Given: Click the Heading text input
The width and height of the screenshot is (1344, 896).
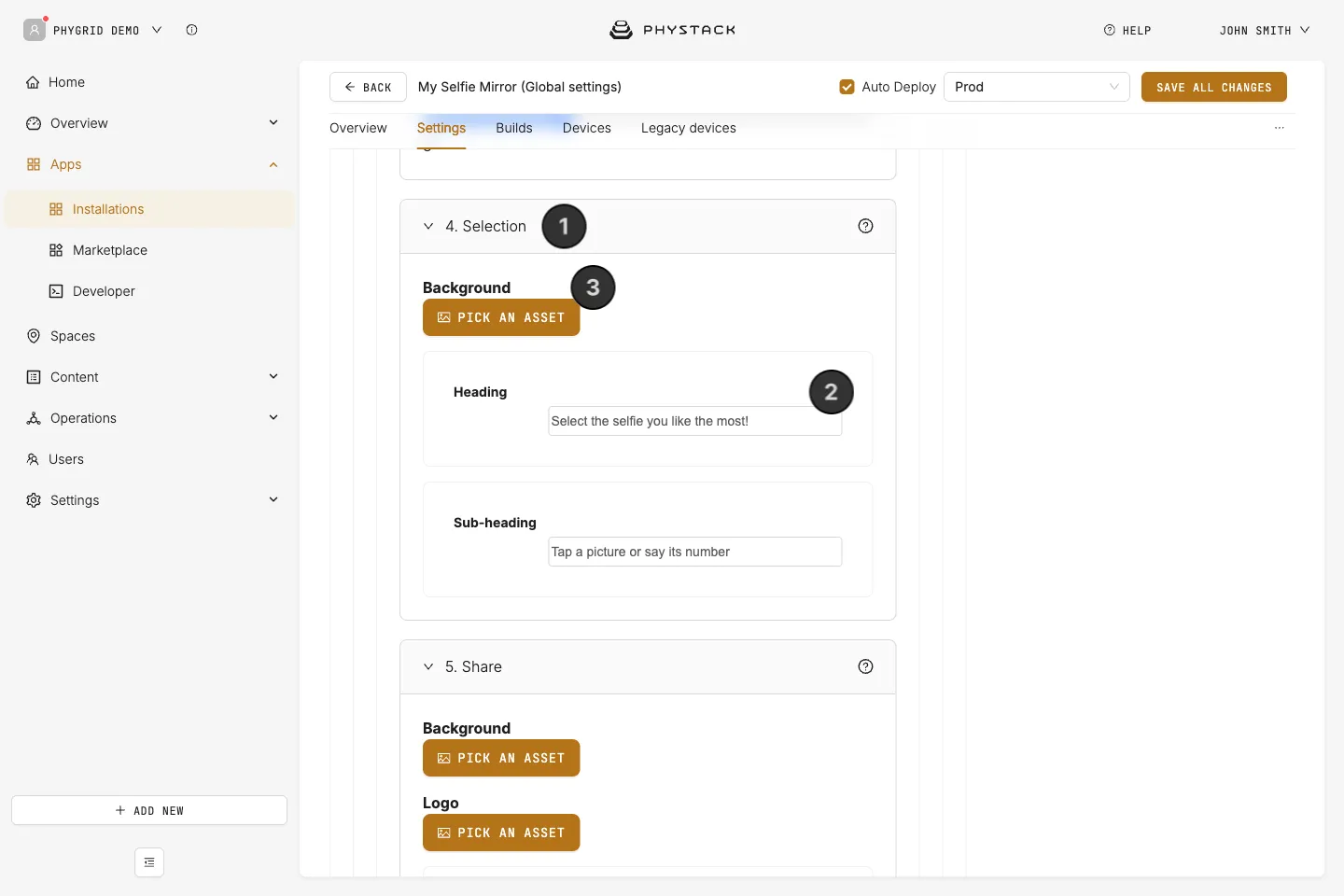Looking at the screenshot, I should (x=695, y=421).
